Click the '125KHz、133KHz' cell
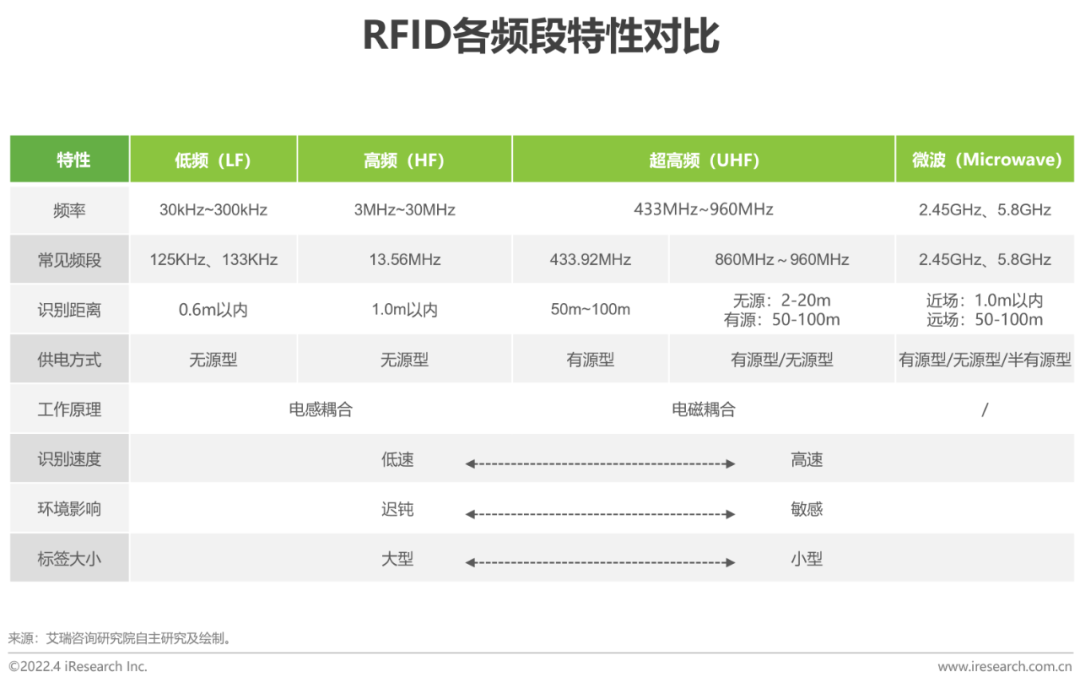The image size is (1080, 699). (x=214, y=260)
